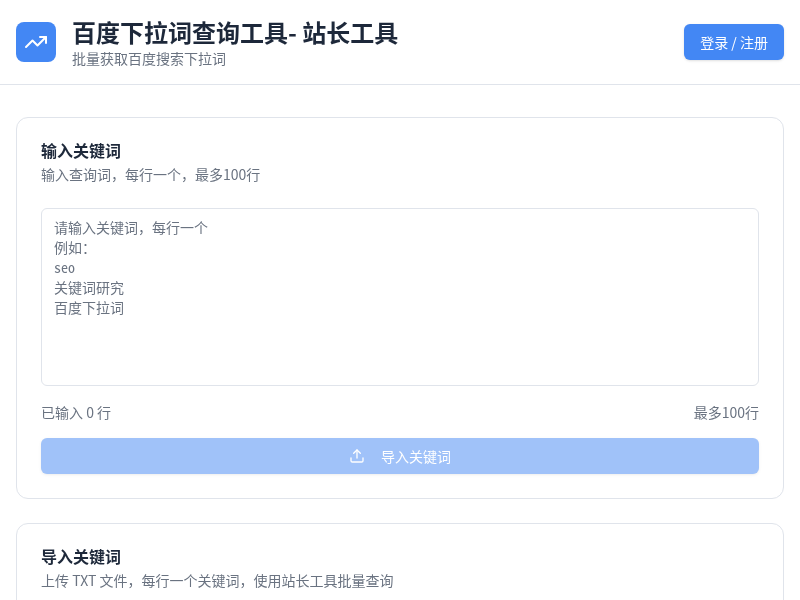
Task: Click the hint 输入查询词，每行一个，最多100行
Action: coord(150,175)
